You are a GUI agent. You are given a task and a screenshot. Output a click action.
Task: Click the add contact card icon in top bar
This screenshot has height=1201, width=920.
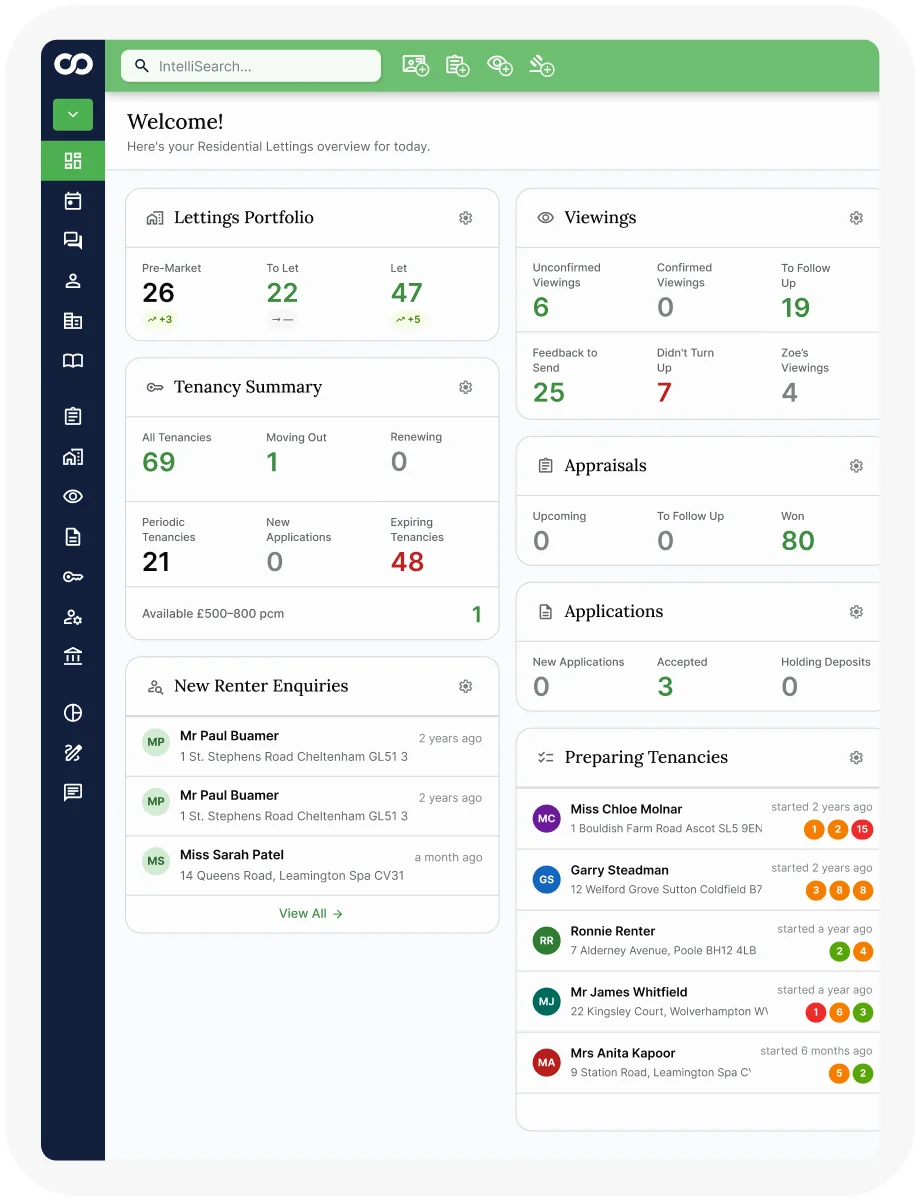tap(416, 66)
